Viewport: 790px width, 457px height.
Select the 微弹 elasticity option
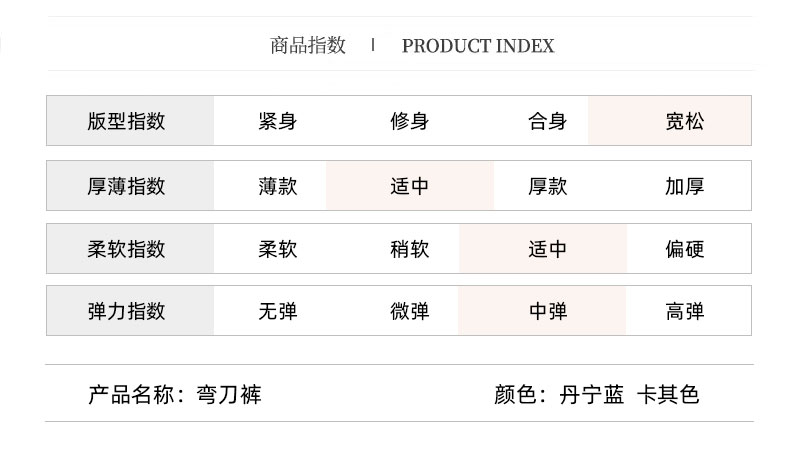click(409, 311)
